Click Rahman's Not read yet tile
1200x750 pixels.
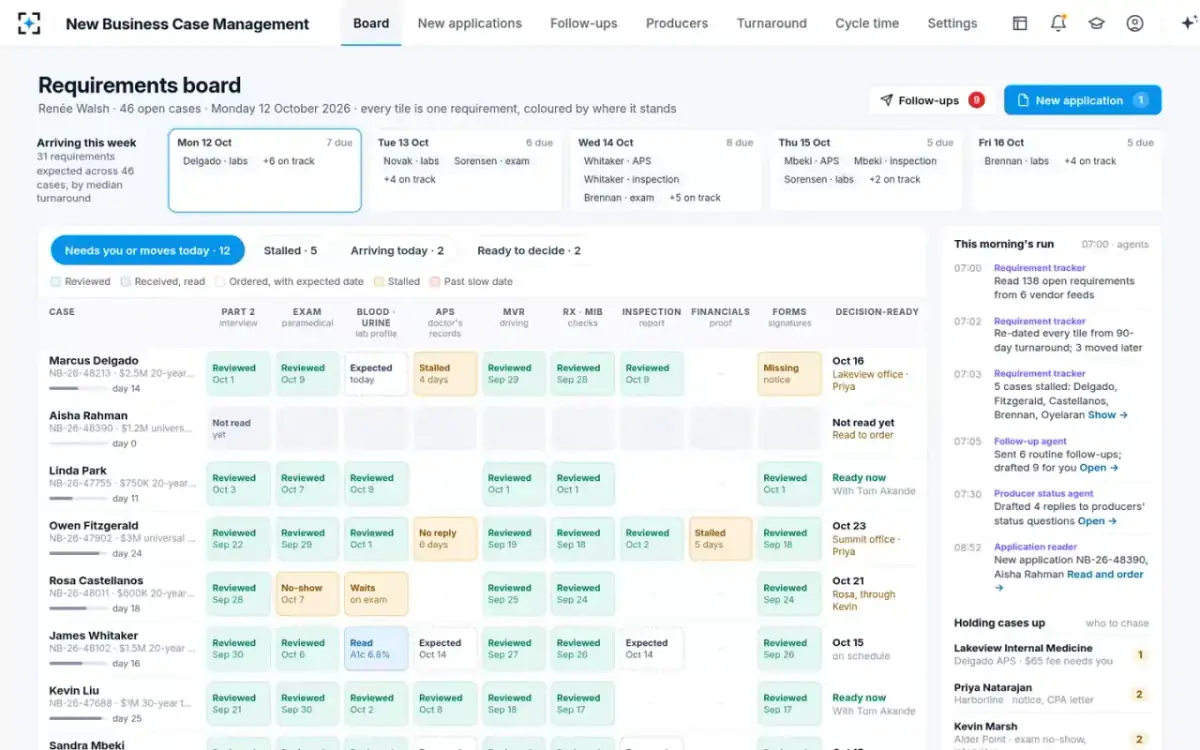point(238,428)
